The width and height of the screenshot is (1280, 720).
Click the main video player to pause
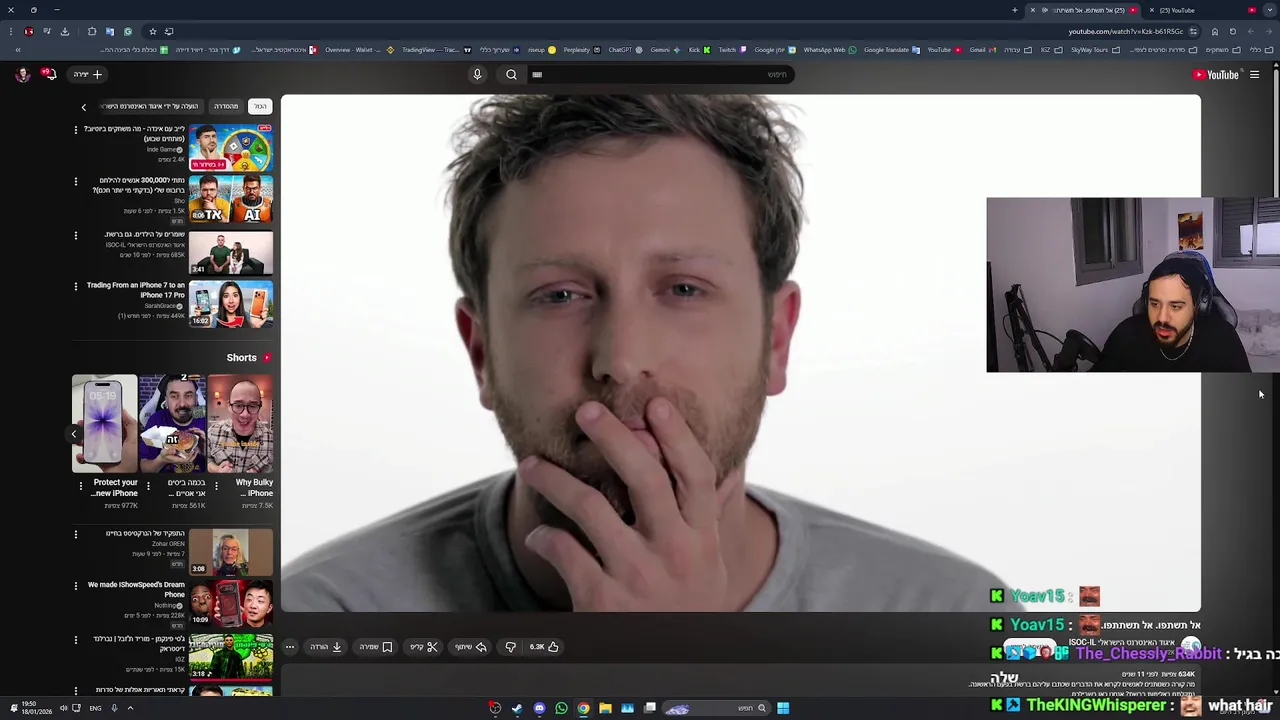click(x=740, y=352)
